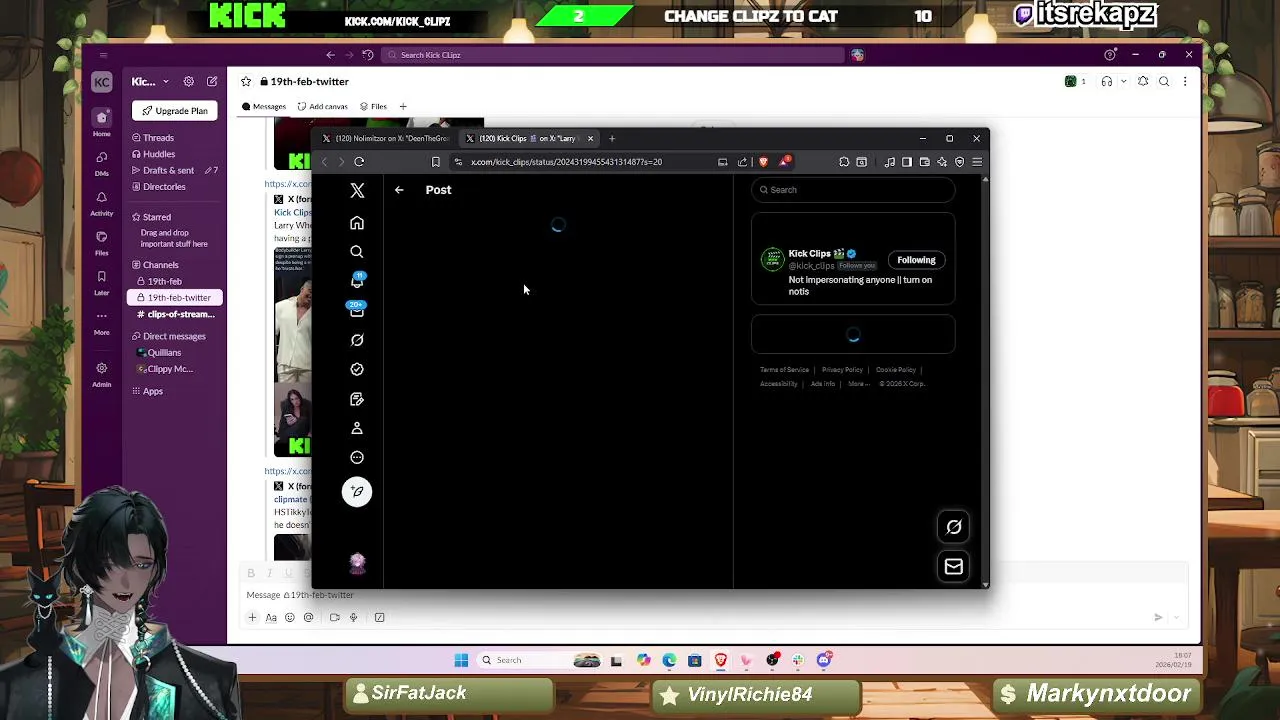Toggle Brave sidebar panel icon
The height and width of the screenshot is (720, 1280).
[907, 162]
